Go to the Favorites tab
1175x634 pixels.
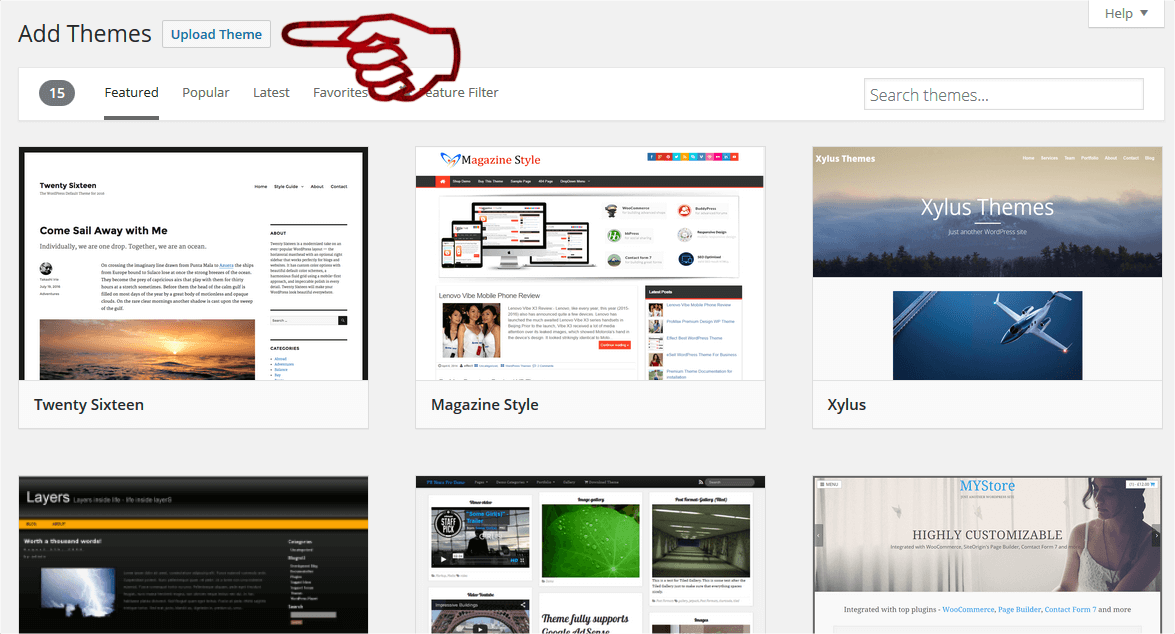pos(340,93)
